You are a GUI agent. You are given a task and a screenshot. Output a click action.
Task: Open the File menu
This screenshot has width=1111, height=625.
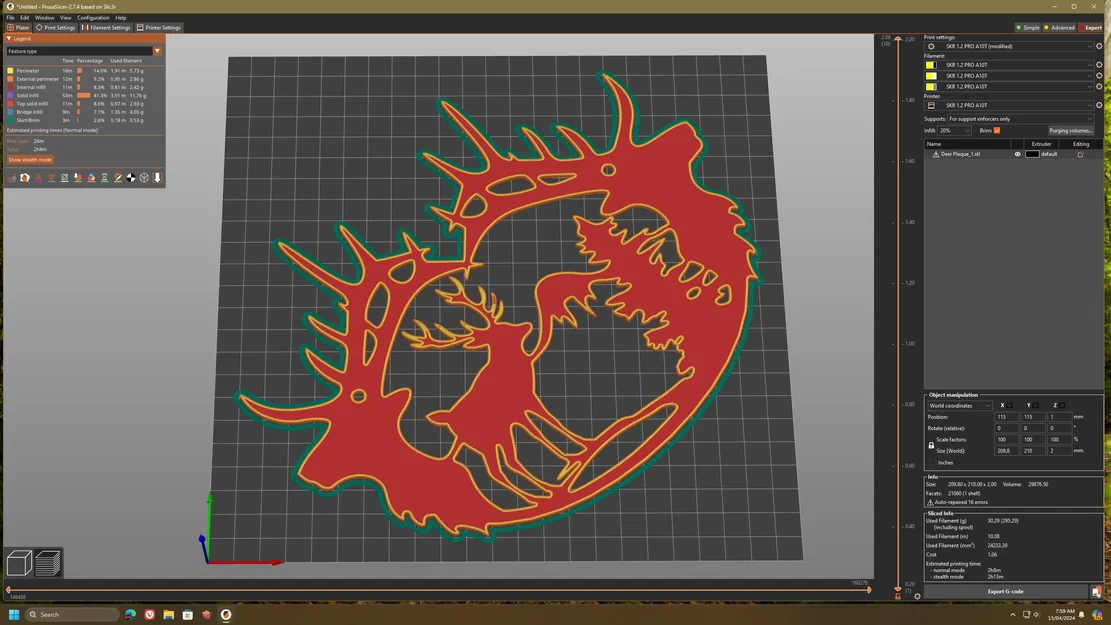pyautogui.click(x=10, y=18)
